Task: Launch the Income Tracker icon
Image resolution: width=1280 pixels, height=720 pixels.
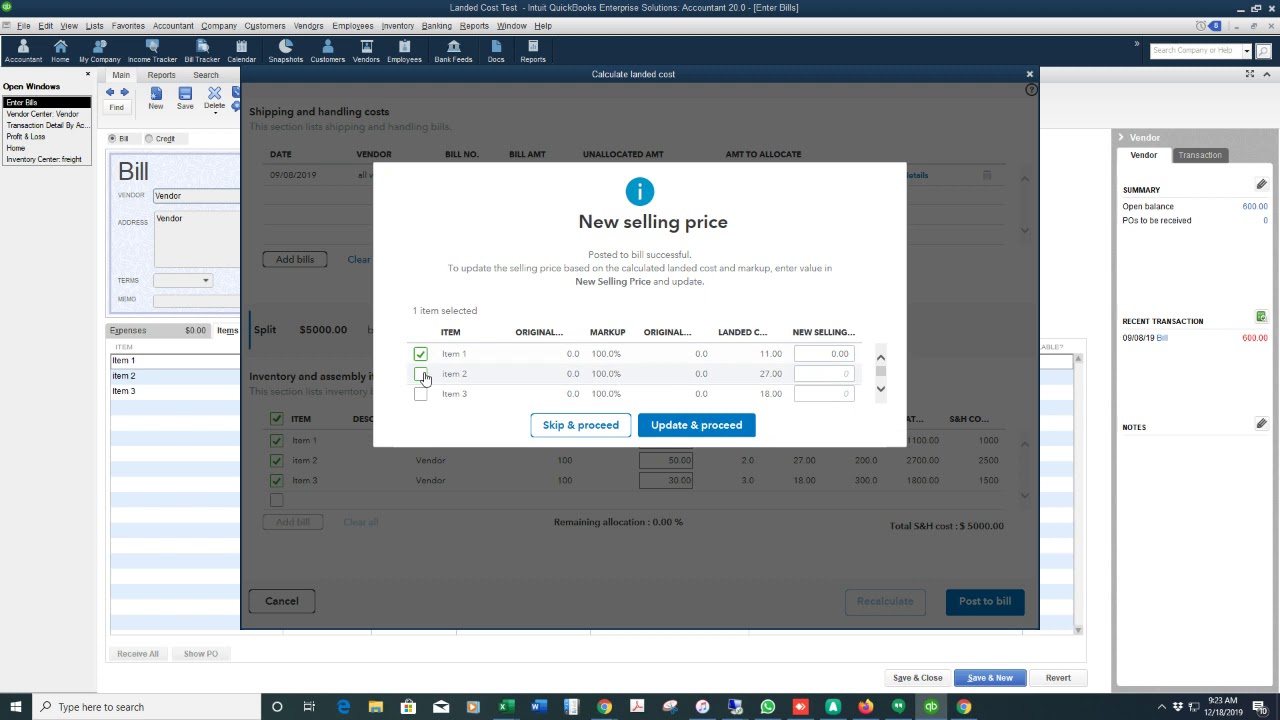Action: 152,51
